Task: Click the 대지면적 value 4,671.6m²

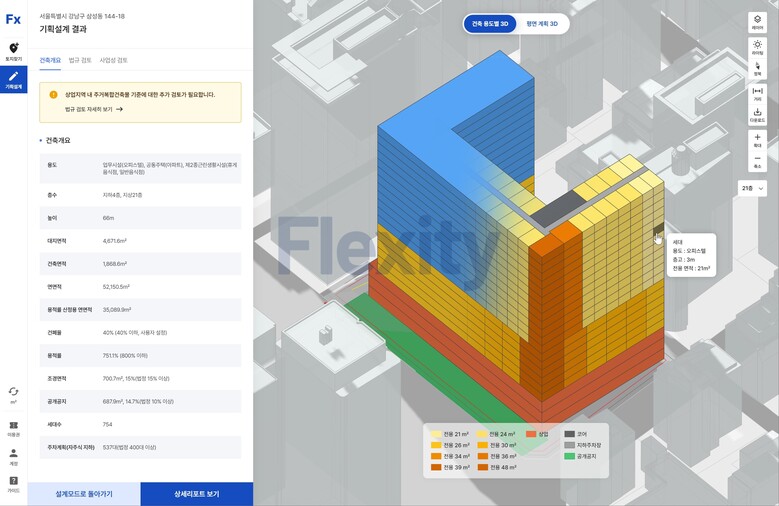Action: (x=114, y=241)
